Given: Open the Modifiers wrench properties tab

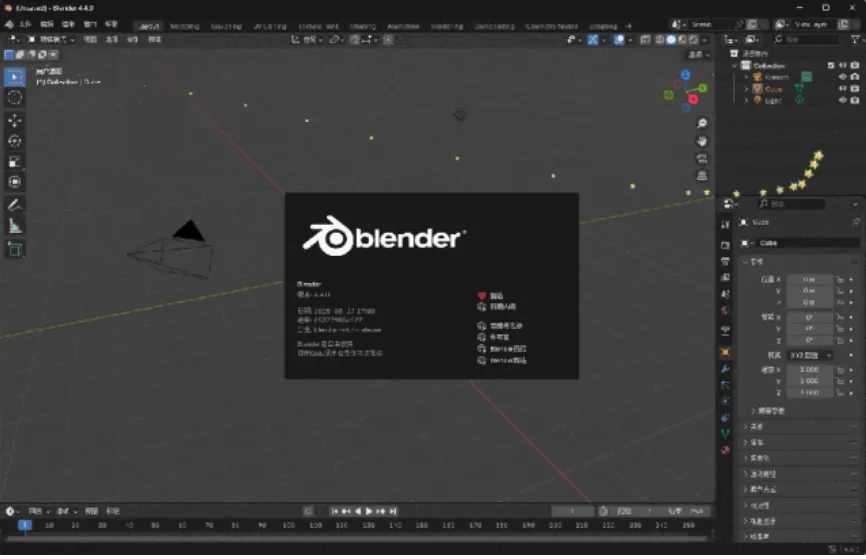Looking at the screenshot, I should [725, 368].
